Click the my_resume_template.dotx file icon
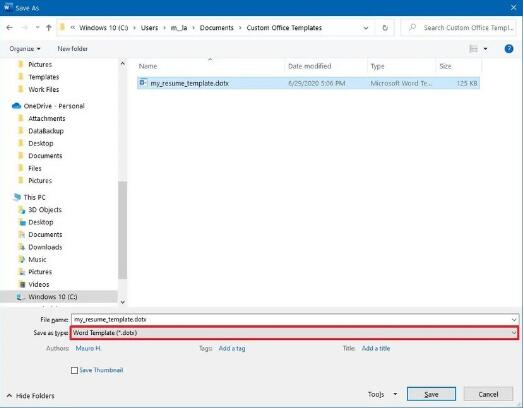Image resolution: width=524 pixels, height=408 pixels. pos(143,83)
